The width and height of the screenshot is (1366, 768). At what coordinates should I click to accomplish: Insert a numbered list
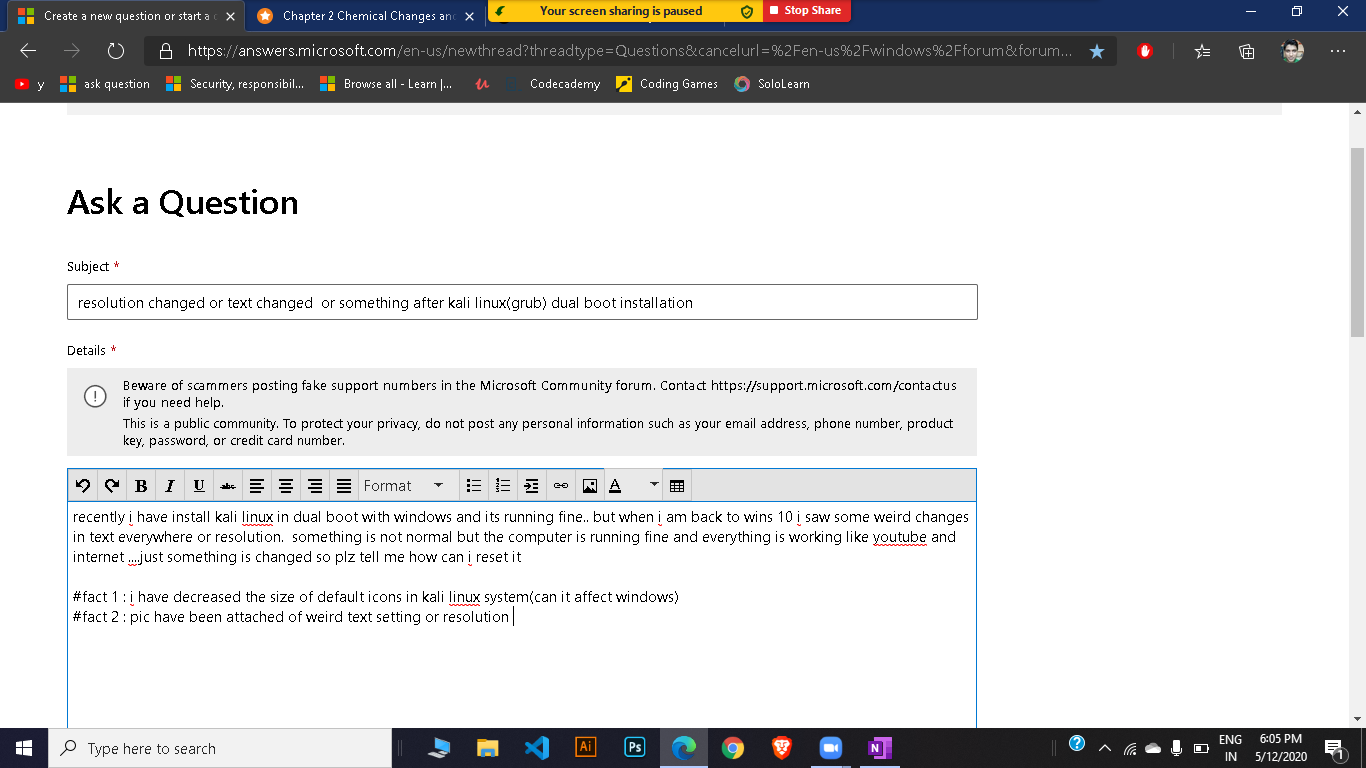504,486
